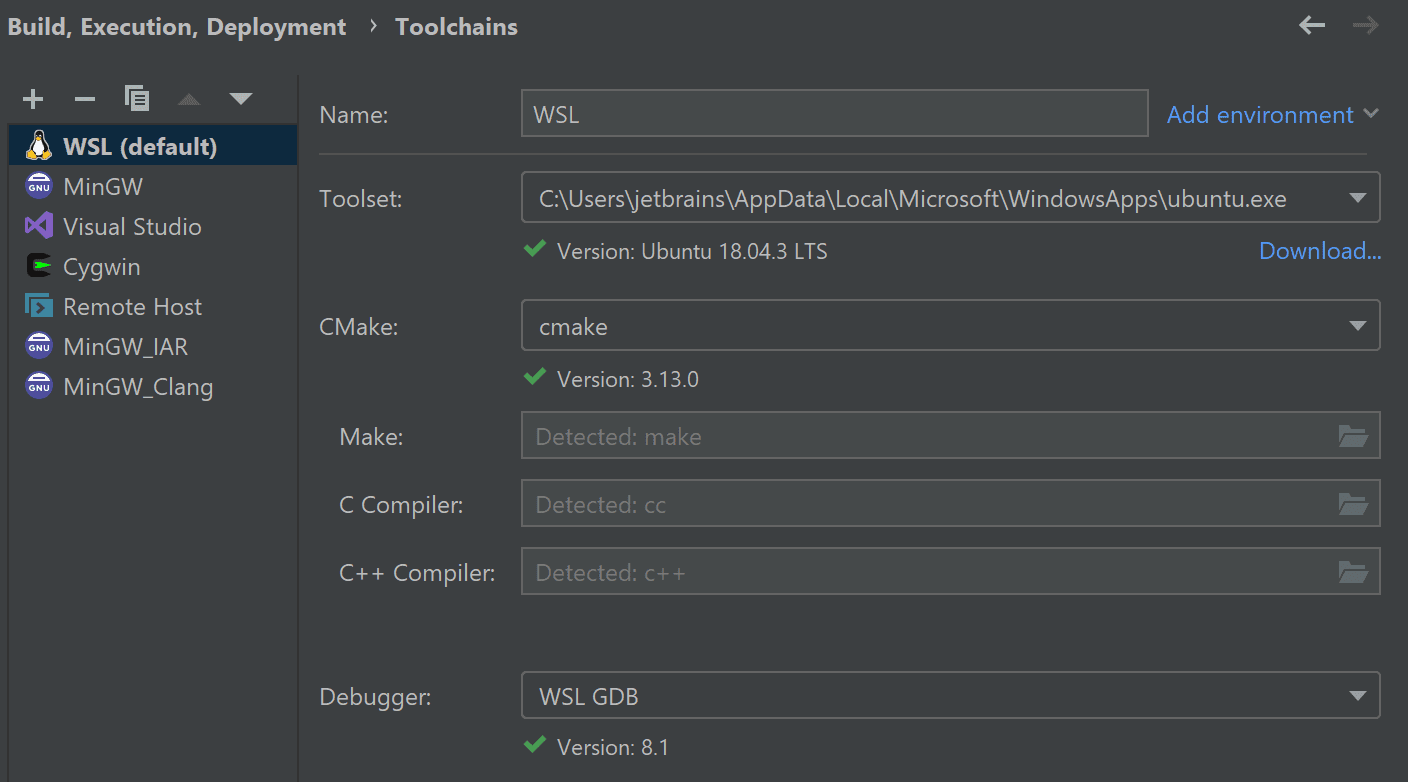Open the Debugger dropdown showing WSL GDB
This screenshot has width=1408, height=782.
[x=950, y=696]
